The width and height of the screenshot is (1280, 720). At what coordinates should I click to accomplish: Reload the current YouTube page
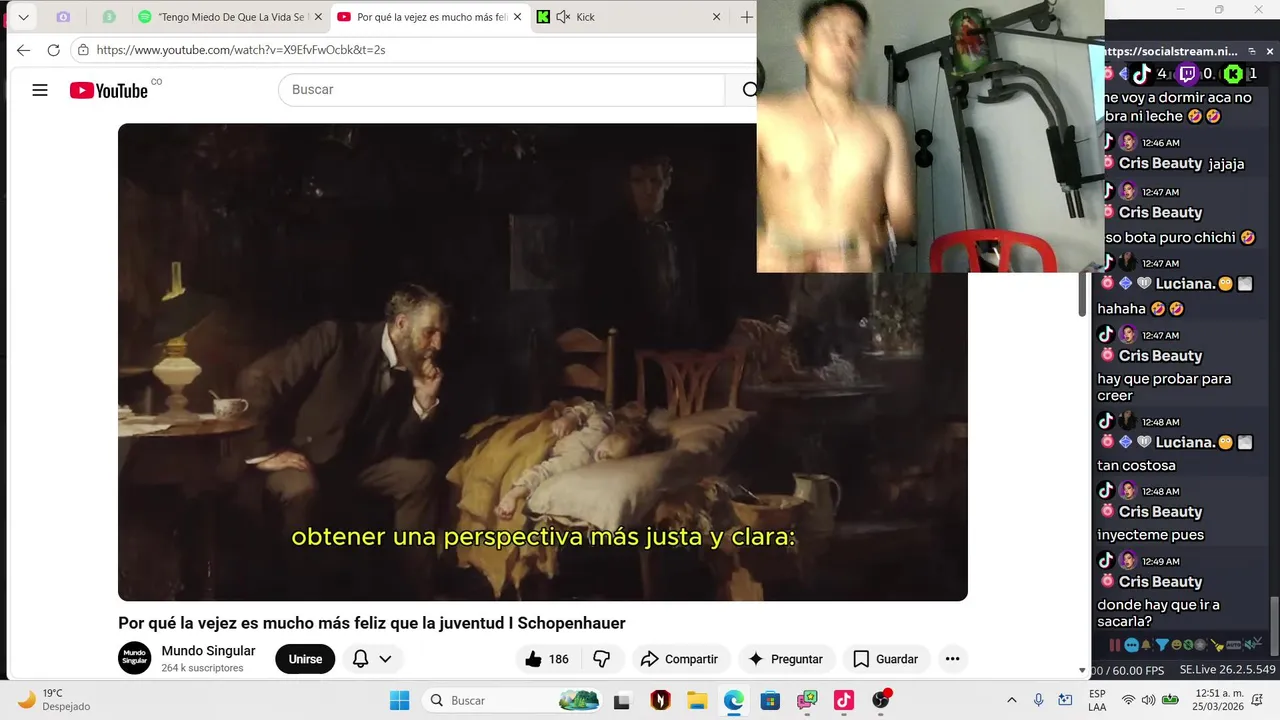pyautogui.click(x=54, y=49)
